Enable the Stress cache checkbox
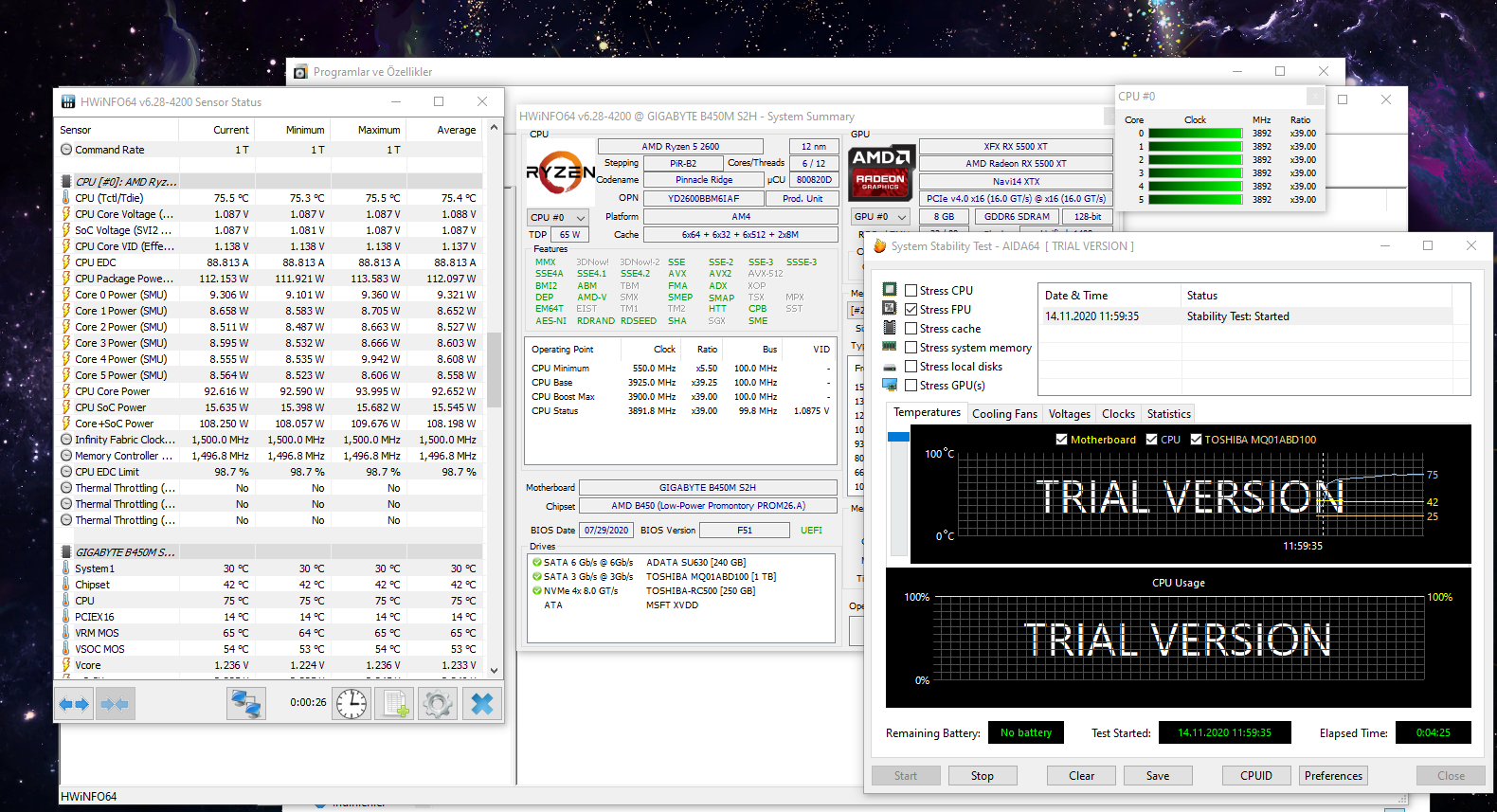Image resolution: width=1497 pixels, height=812 pixels. click(911, 329)
